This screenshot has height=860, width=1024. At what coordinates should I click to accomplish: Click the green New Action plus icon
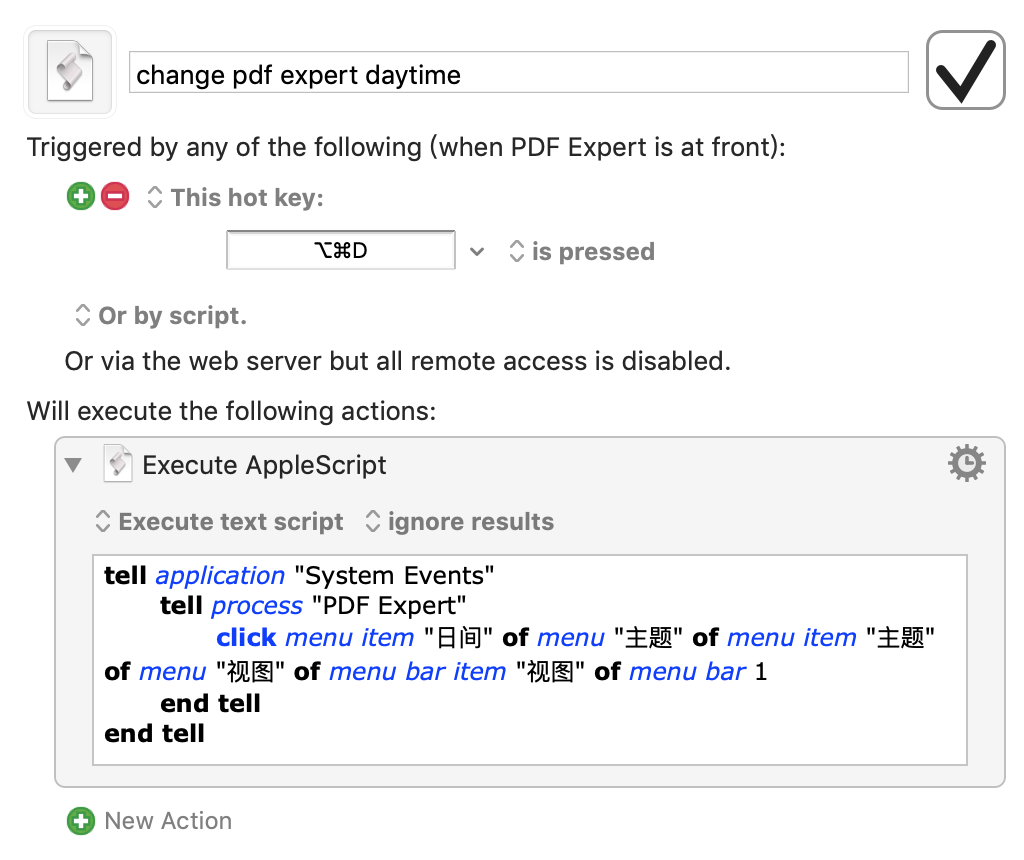(80, 821)
